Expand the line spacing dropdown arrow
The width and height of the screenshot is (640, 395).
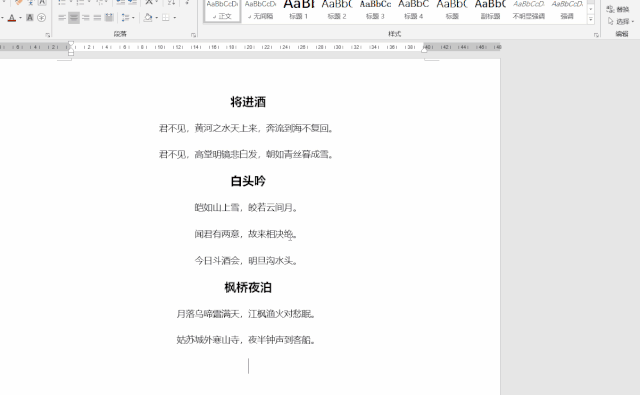point(133,18)
